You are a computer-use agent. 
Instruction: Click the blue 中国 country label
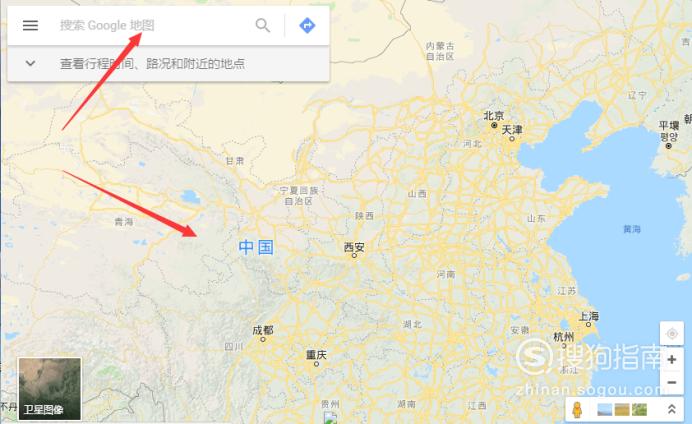256,247
